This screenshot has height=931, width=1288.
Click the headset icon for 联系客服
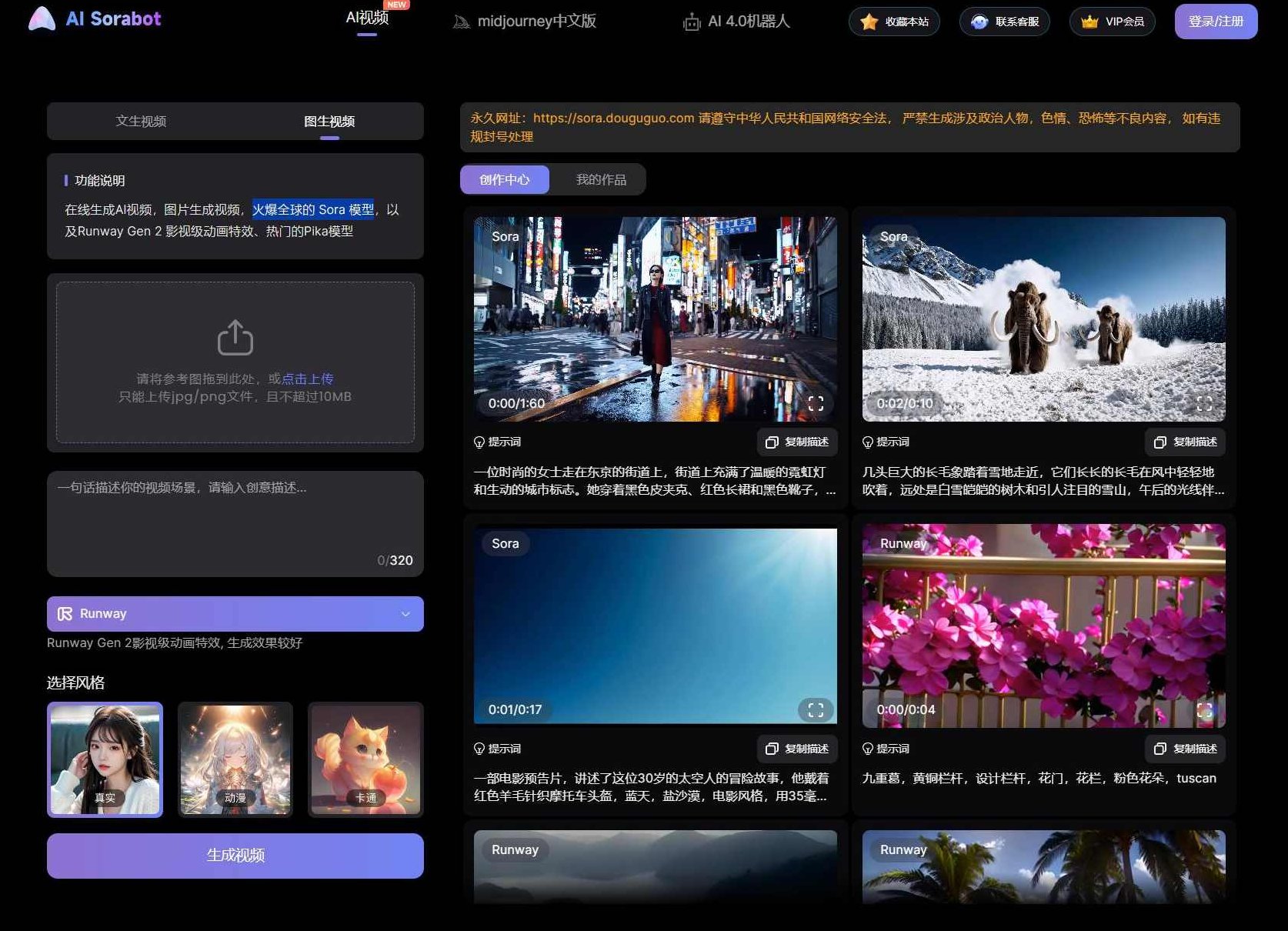[x=978, y=22]
